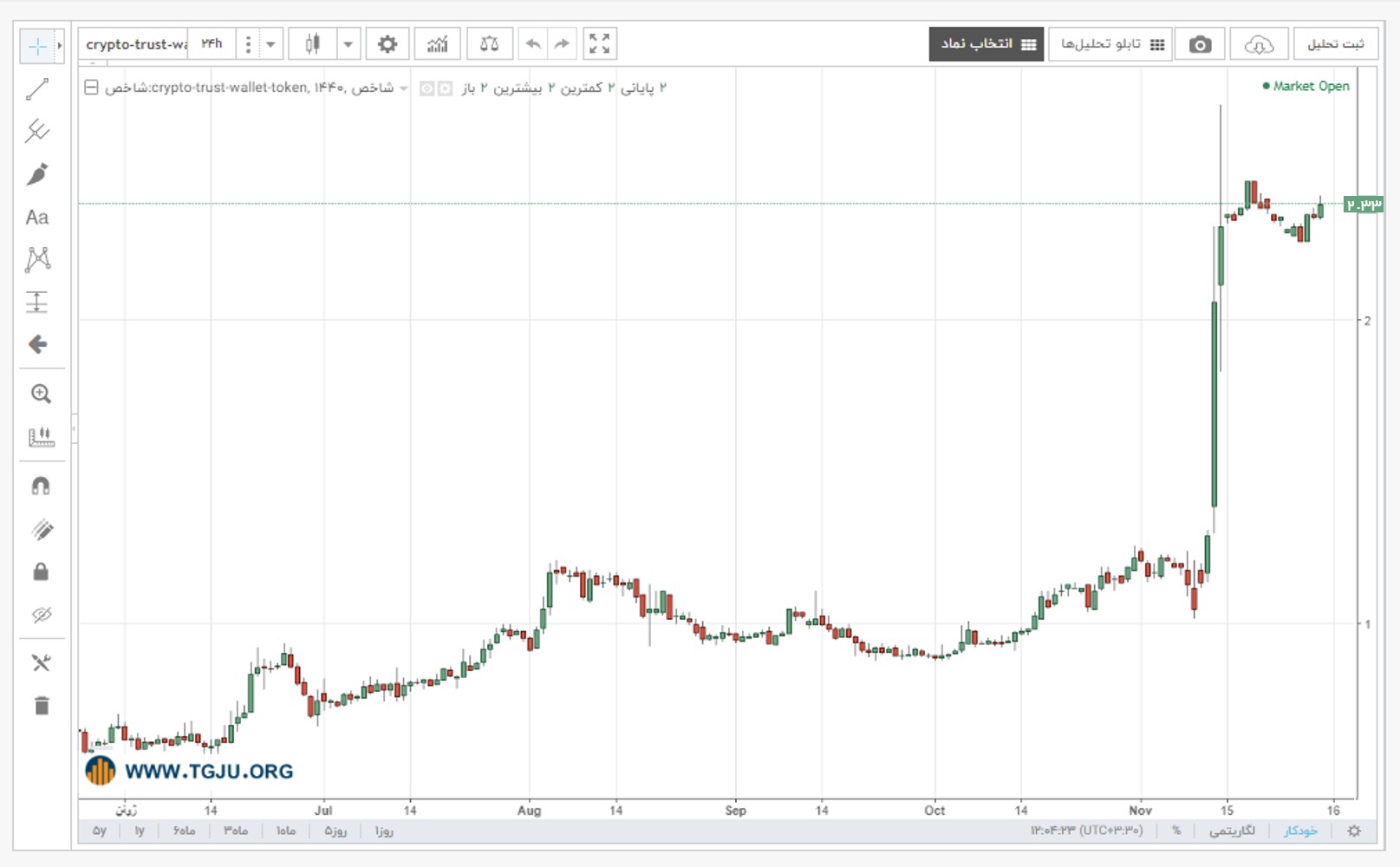The image size is (1400, 867).
Task: Select the Aa text annotation tool
Action: click(x=37, y=217)
